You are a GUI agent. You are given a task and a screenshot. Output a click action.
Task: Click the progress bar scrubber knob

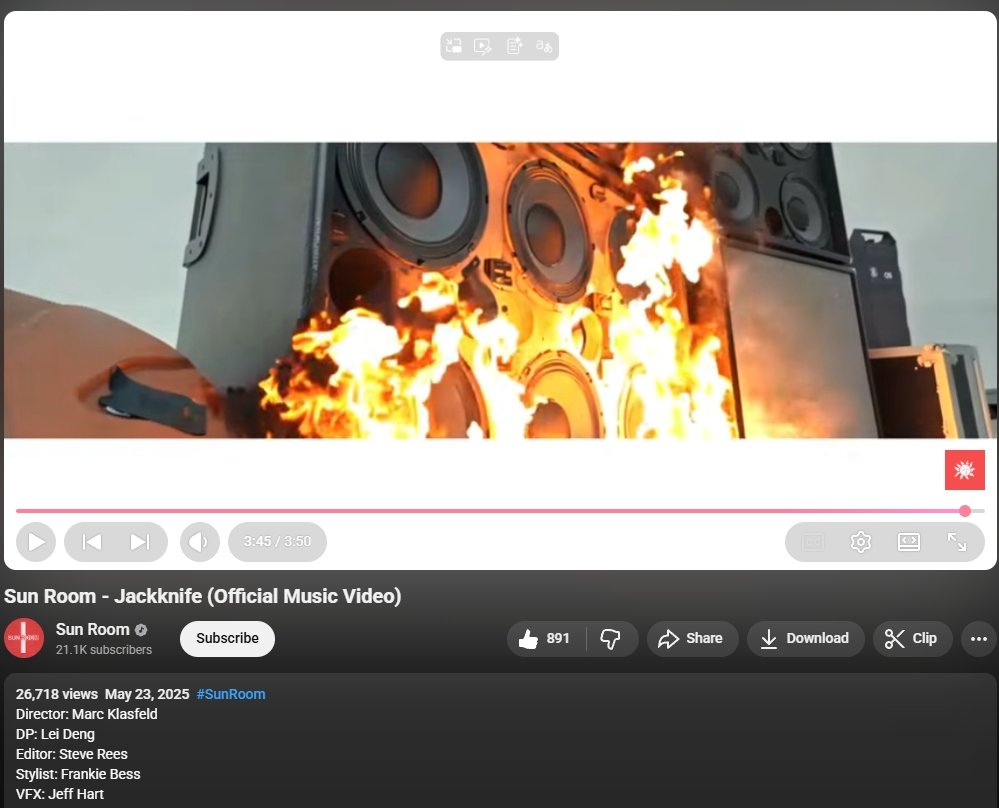click(x=965, y=510)
